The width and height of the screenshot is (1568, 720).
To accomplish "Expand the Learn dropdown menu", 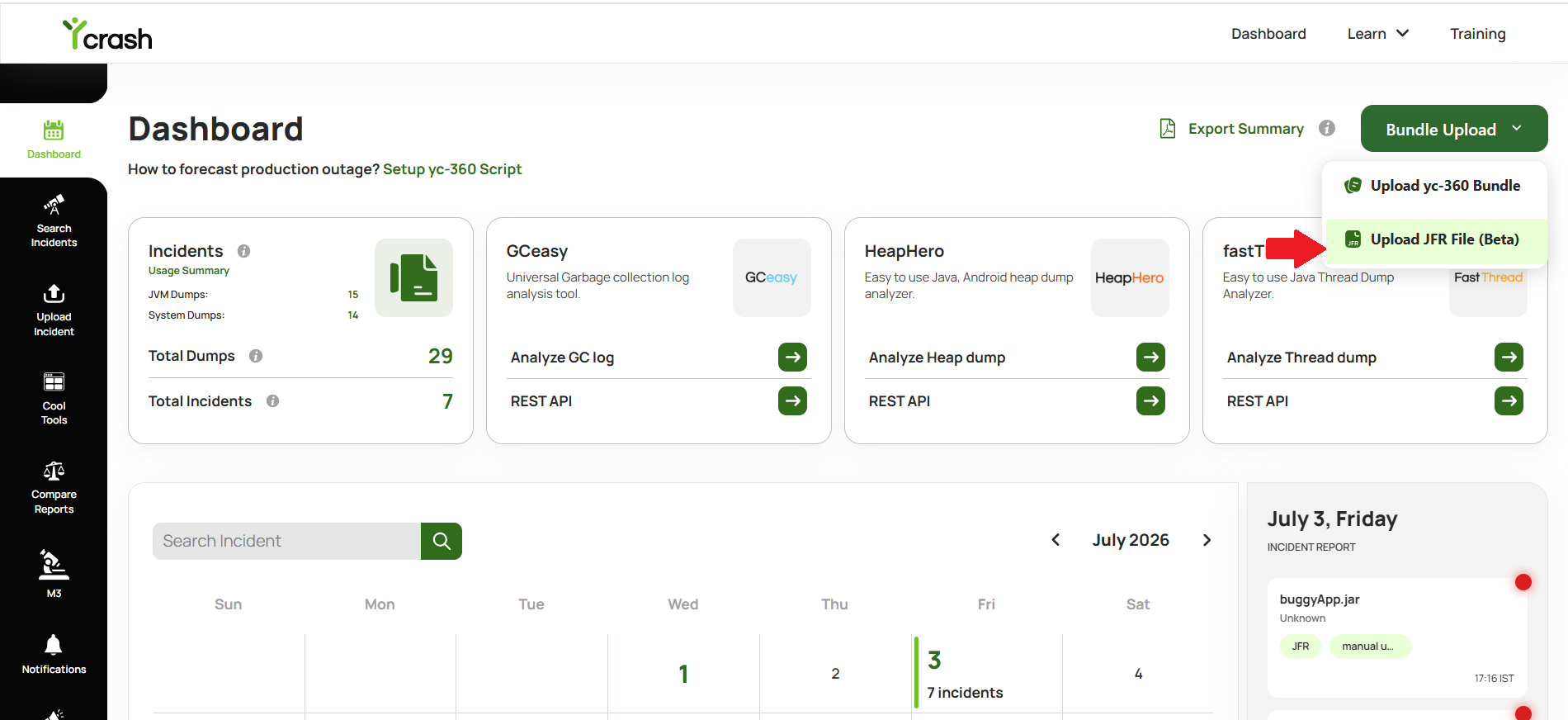I will (x=1378, y=34).
